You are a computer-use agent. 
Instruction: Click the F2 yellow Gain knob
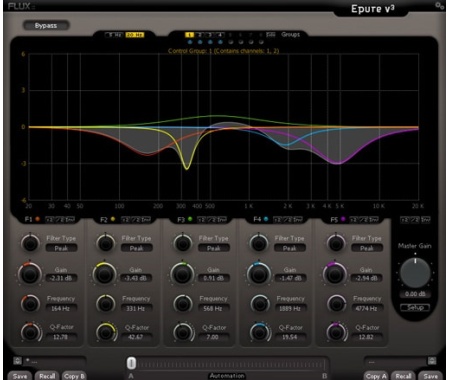(x=105, y=274)
